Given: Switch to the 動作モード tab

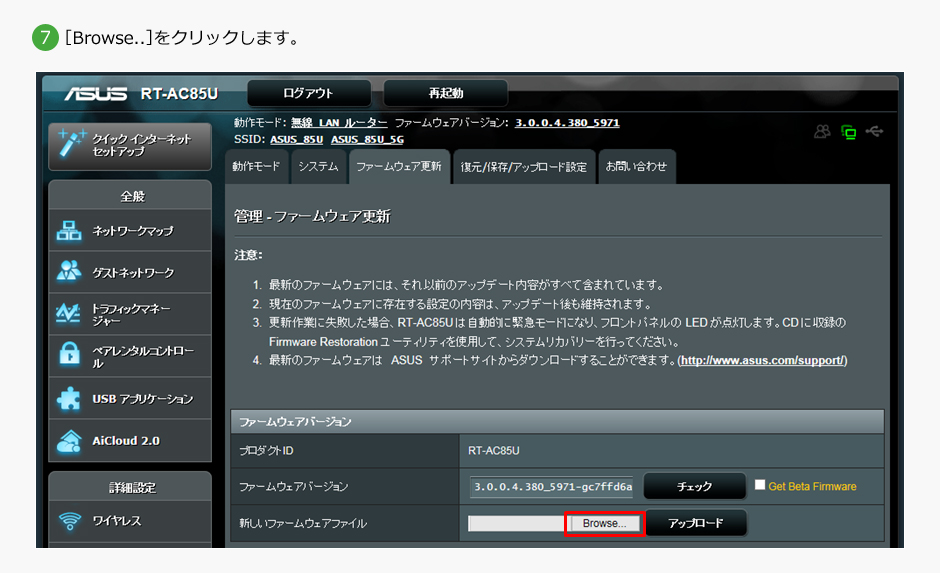Looking at the screenshot, I should click(x=257, y=167).
